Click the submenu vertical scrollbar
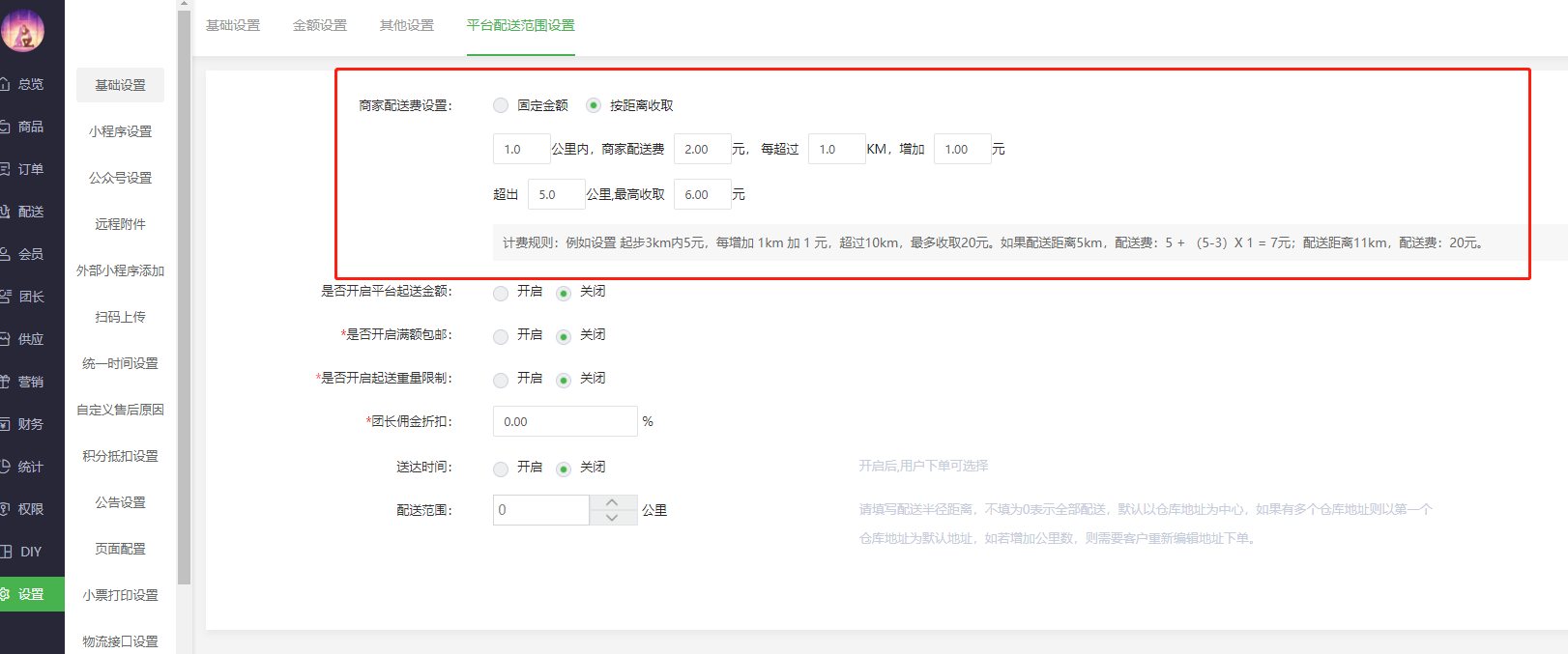Screen dimensions: 1568x654 tap(184, 290)
